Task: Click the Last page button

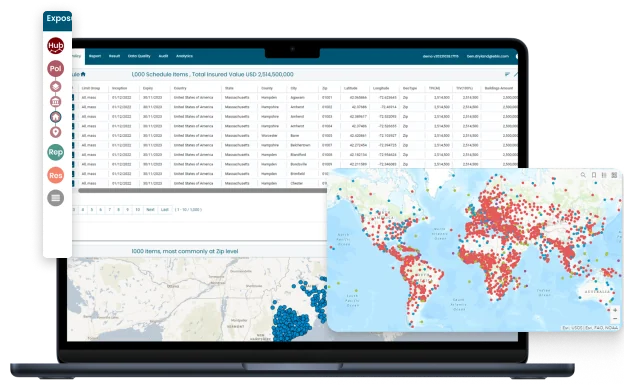Action: 164,209
